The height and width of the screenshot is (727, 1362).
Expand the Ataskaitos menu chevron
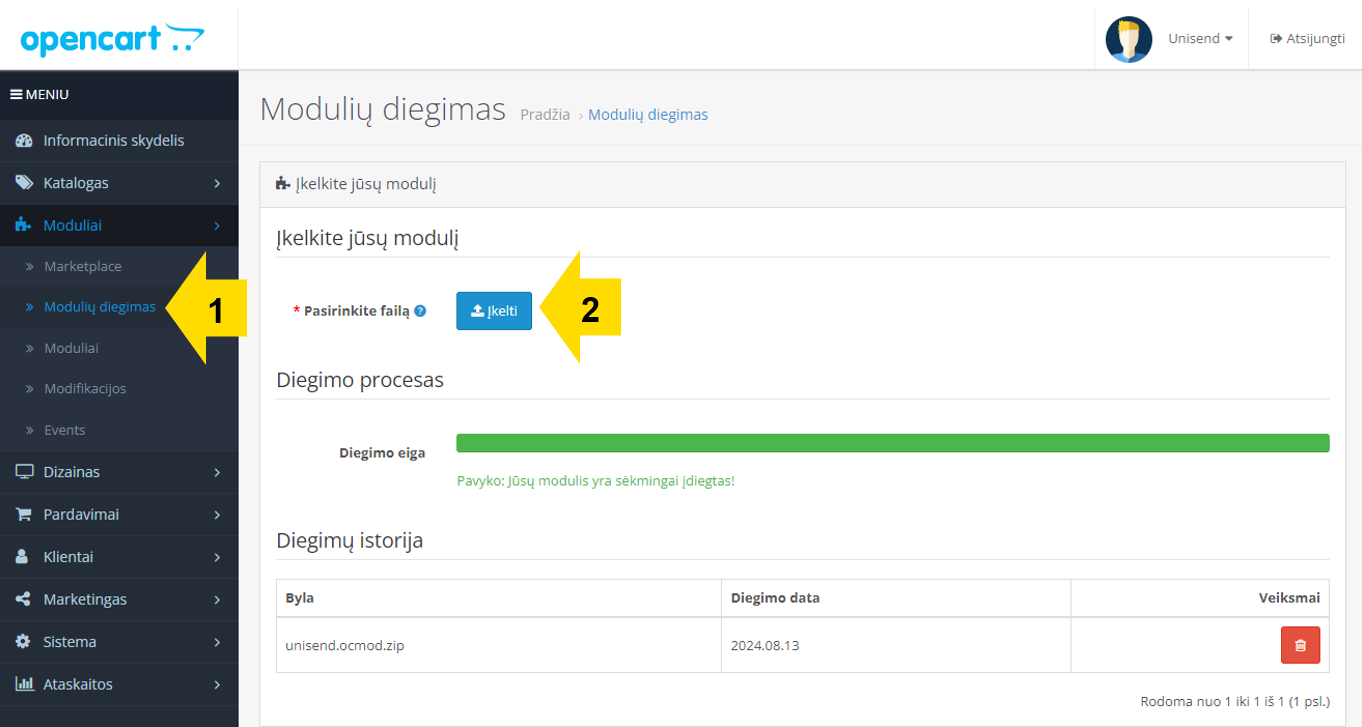coord(217,685)
